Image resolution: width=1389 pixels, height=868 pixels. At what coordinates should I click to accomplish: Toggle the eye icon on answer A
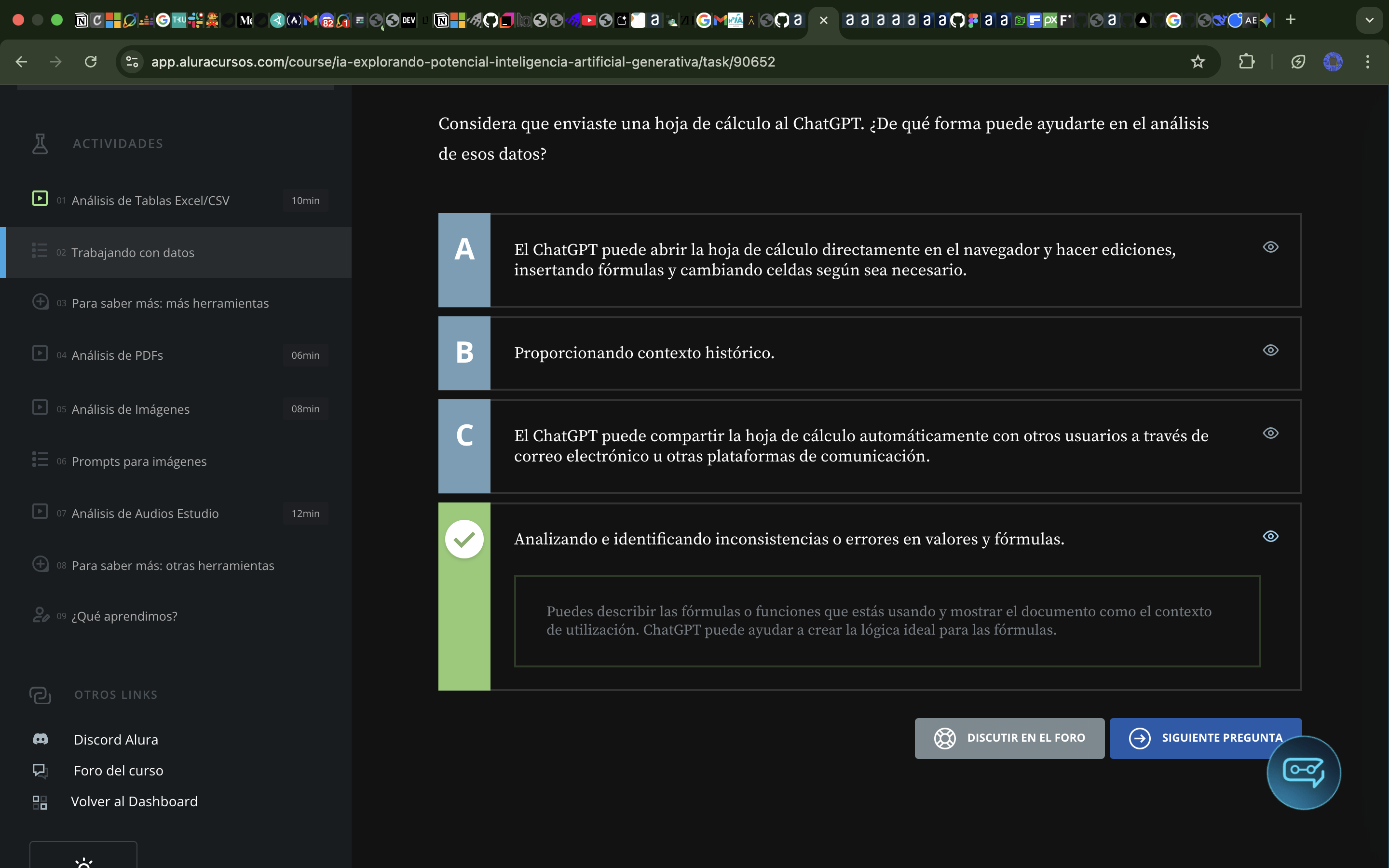point(1271,247)
